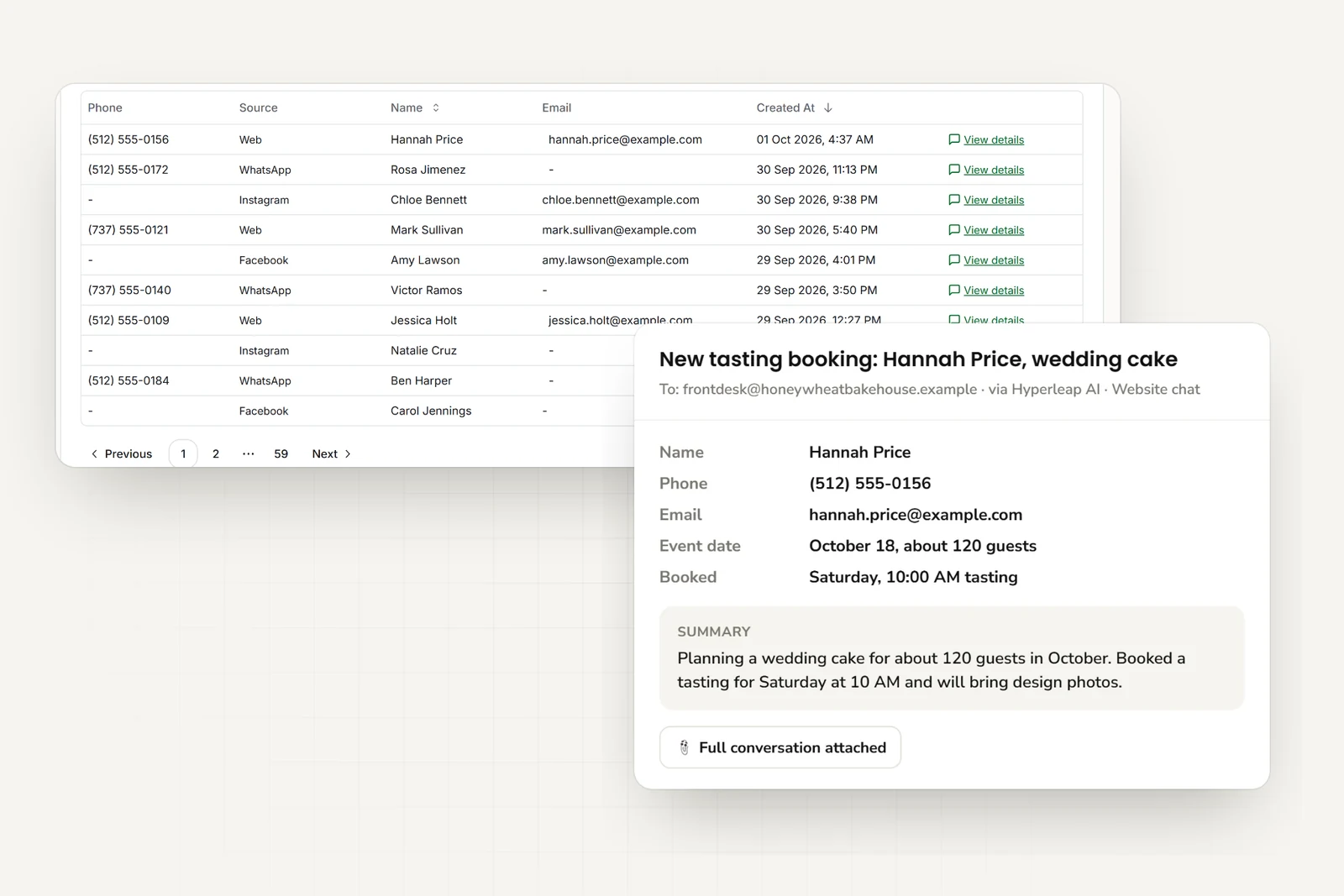This screenshot has height=896, width=1344.
Task: Open View details for Victor Ramos
Action: pos(994,291)
